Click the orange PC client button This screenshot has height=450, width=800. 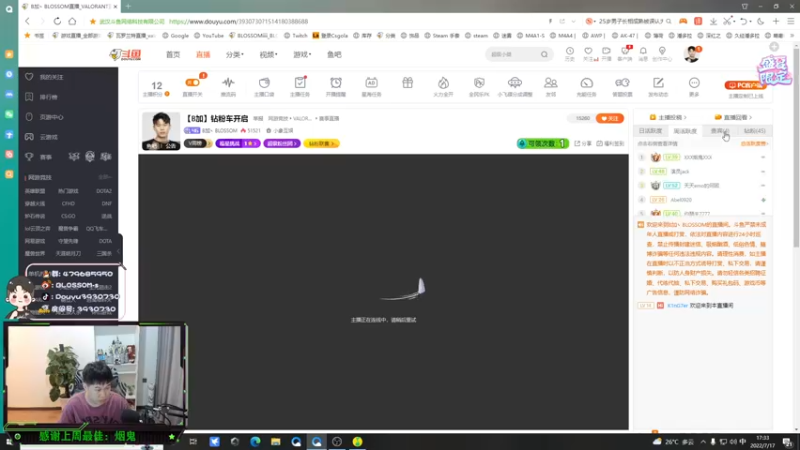pos(745,85)
